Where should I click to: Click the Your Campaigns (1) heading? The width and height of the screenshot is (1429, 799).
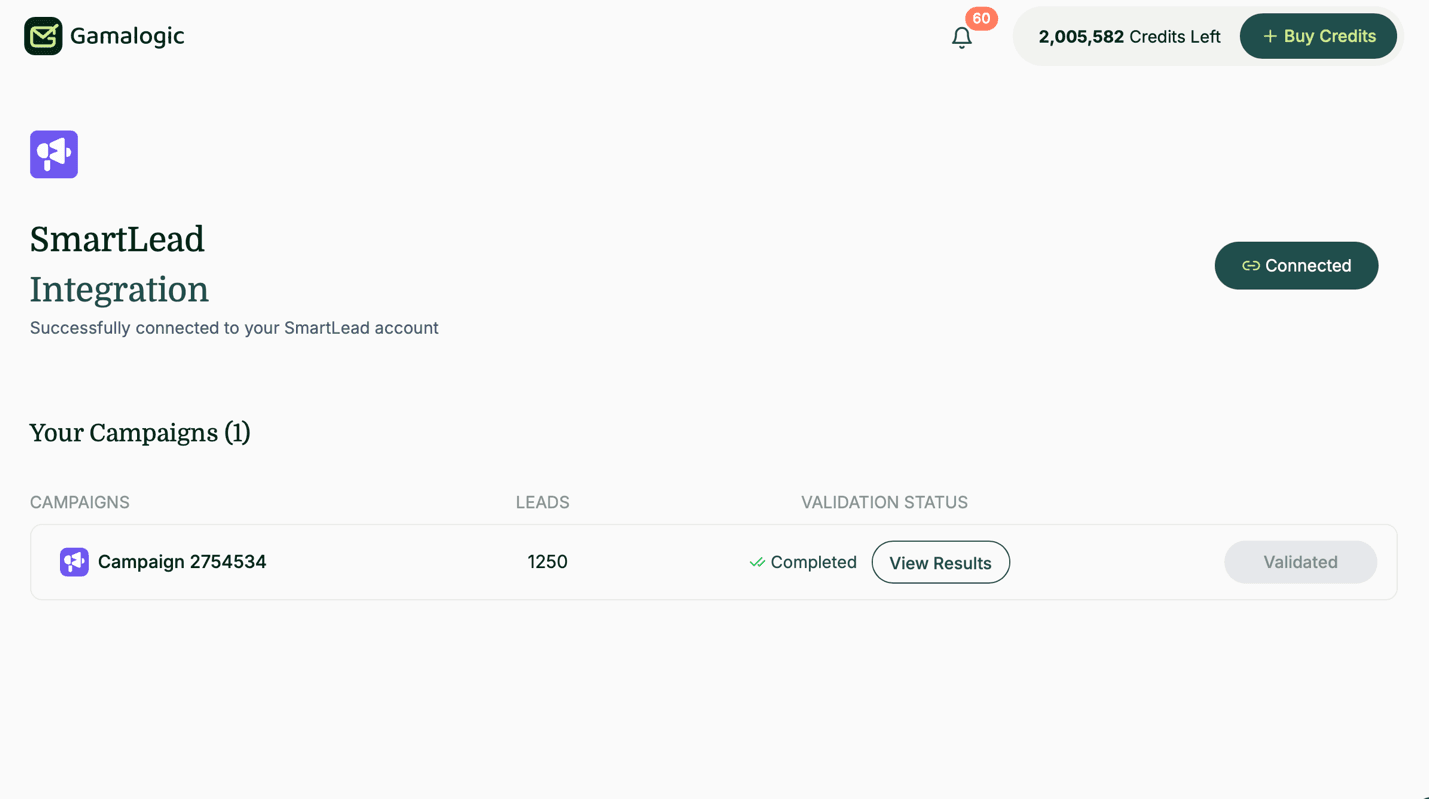[140, 432]
